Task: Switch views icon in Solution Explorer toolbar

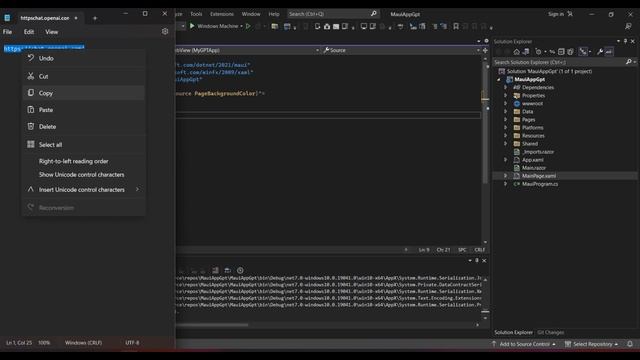Action: 526,52
